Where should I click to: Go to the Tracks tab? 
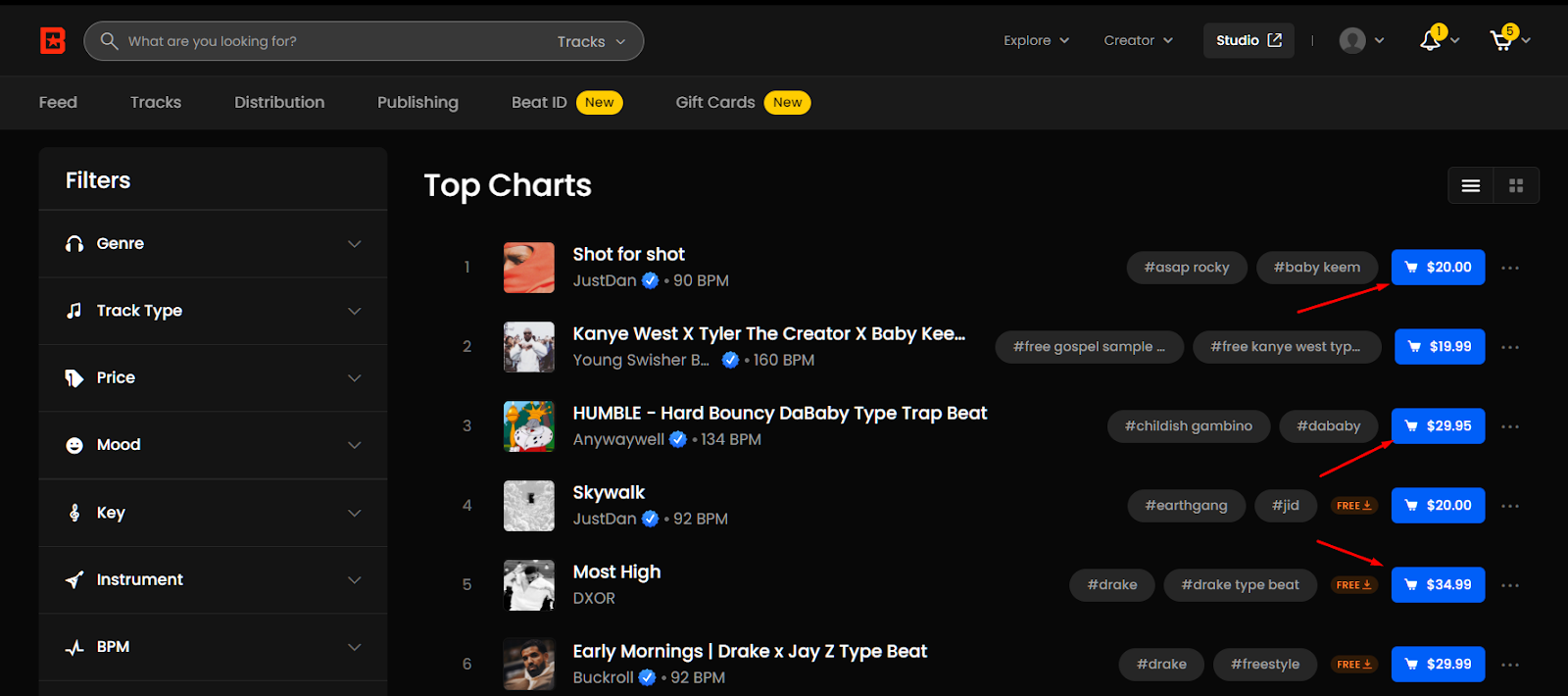156,102
